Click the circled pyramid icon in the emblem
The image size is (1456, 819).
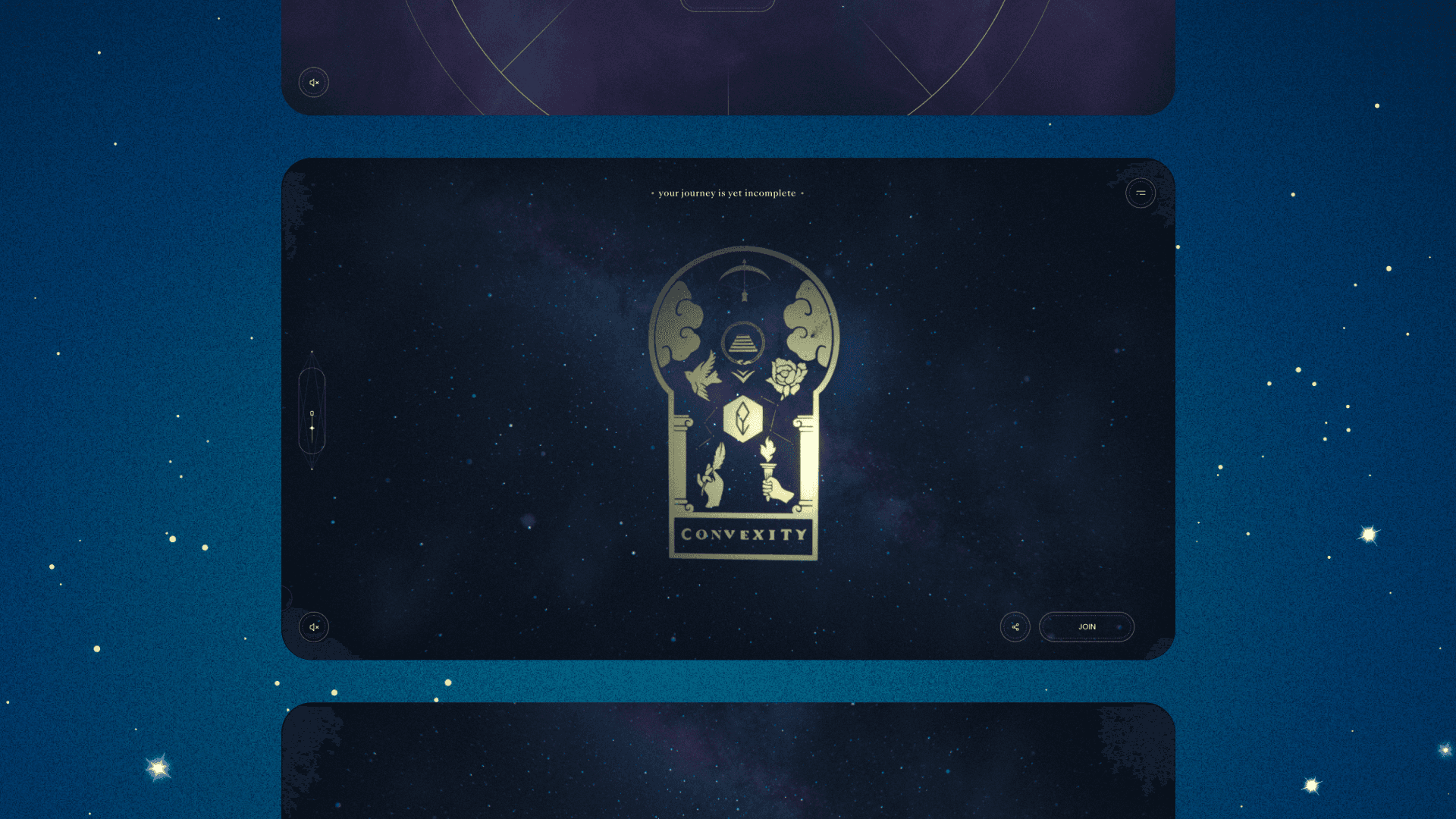pyautogui.click(x=743, y=344)
